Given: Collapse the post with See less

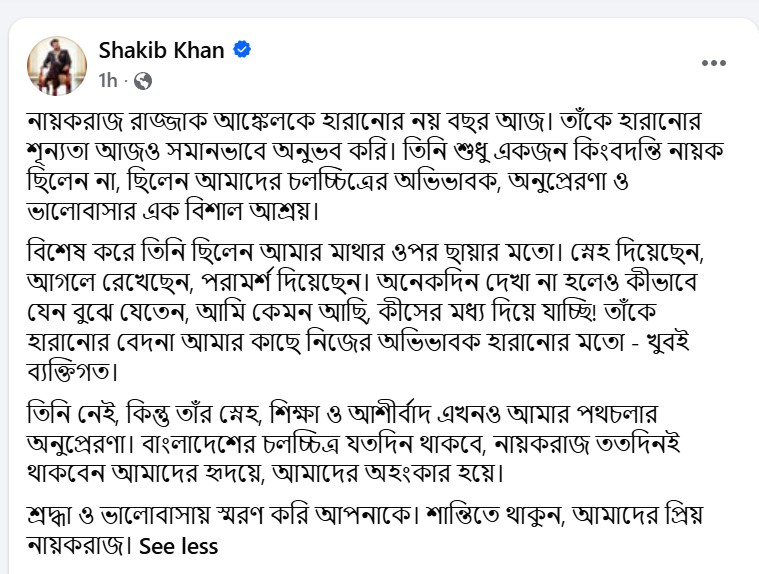Looking at the screenshot, I should 179,546.
